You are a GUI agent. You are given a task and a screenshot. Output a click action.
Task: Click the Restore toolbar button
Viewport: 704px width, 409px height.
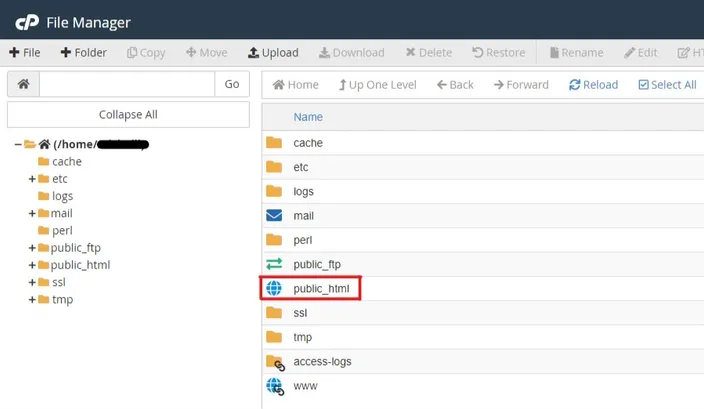pyautogui.click(x=498, y=53)
